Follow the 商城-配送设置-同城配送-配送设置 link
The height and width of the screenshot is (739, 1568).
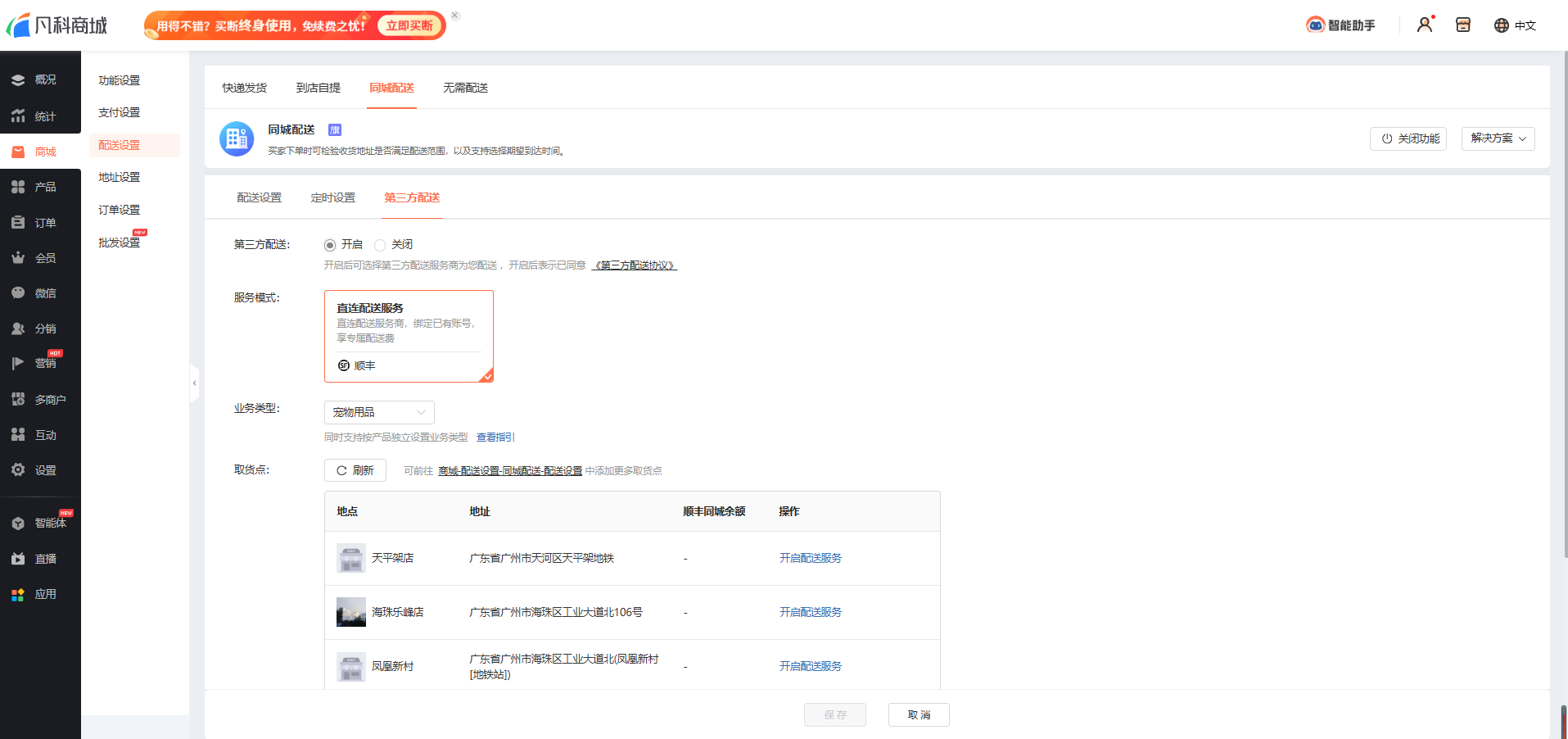[510, 471]
